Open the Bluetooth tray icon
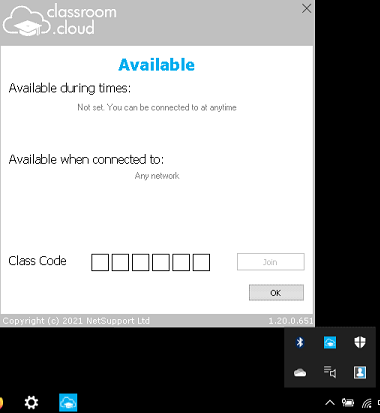Screen dimensions: 380x413 click(x=300, y=342)
